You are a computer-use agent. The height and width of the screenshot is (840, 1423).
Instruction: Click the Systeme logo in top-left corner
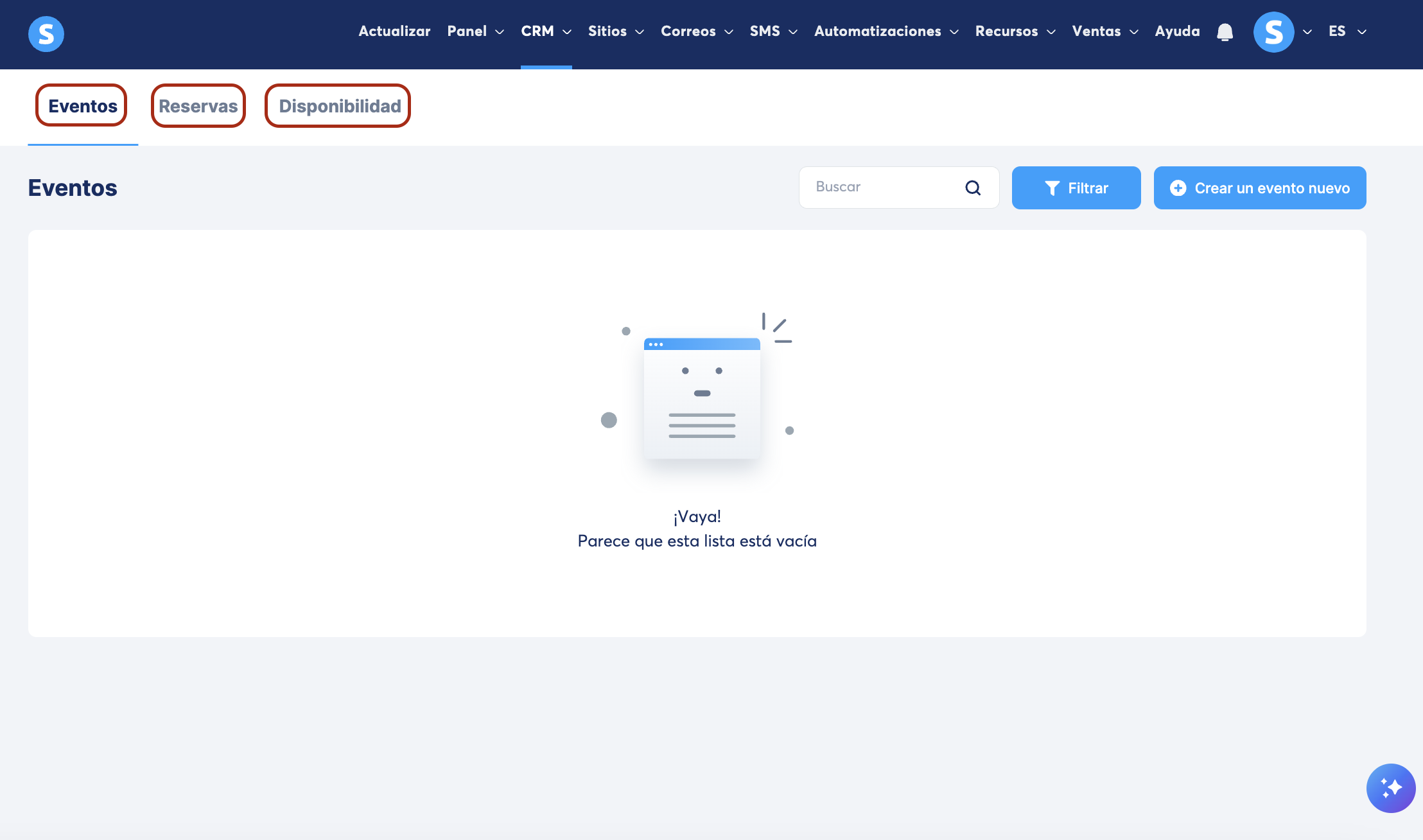[x=46, y=33]
